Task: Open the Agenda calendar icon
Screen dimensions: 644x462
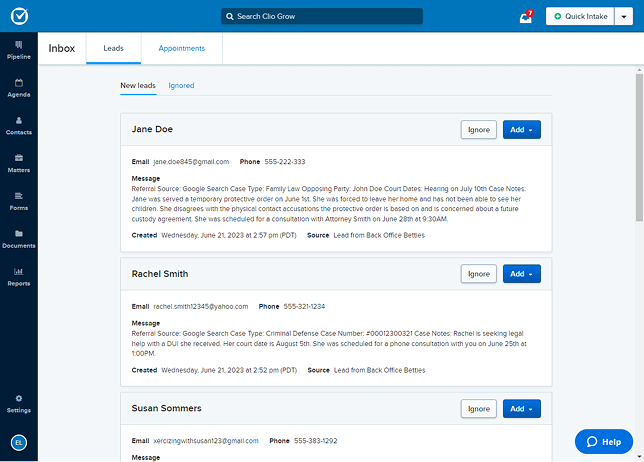Action: pyautogui.click(x=19, y=83)
